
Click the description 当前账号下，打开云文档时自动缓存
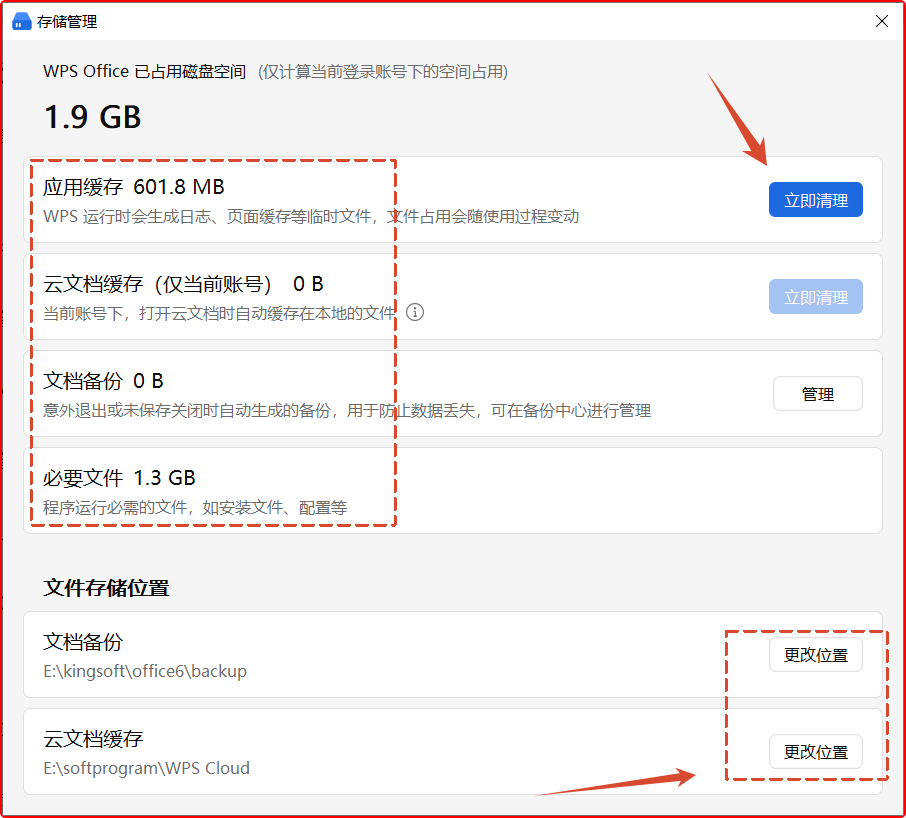(220, 314)
